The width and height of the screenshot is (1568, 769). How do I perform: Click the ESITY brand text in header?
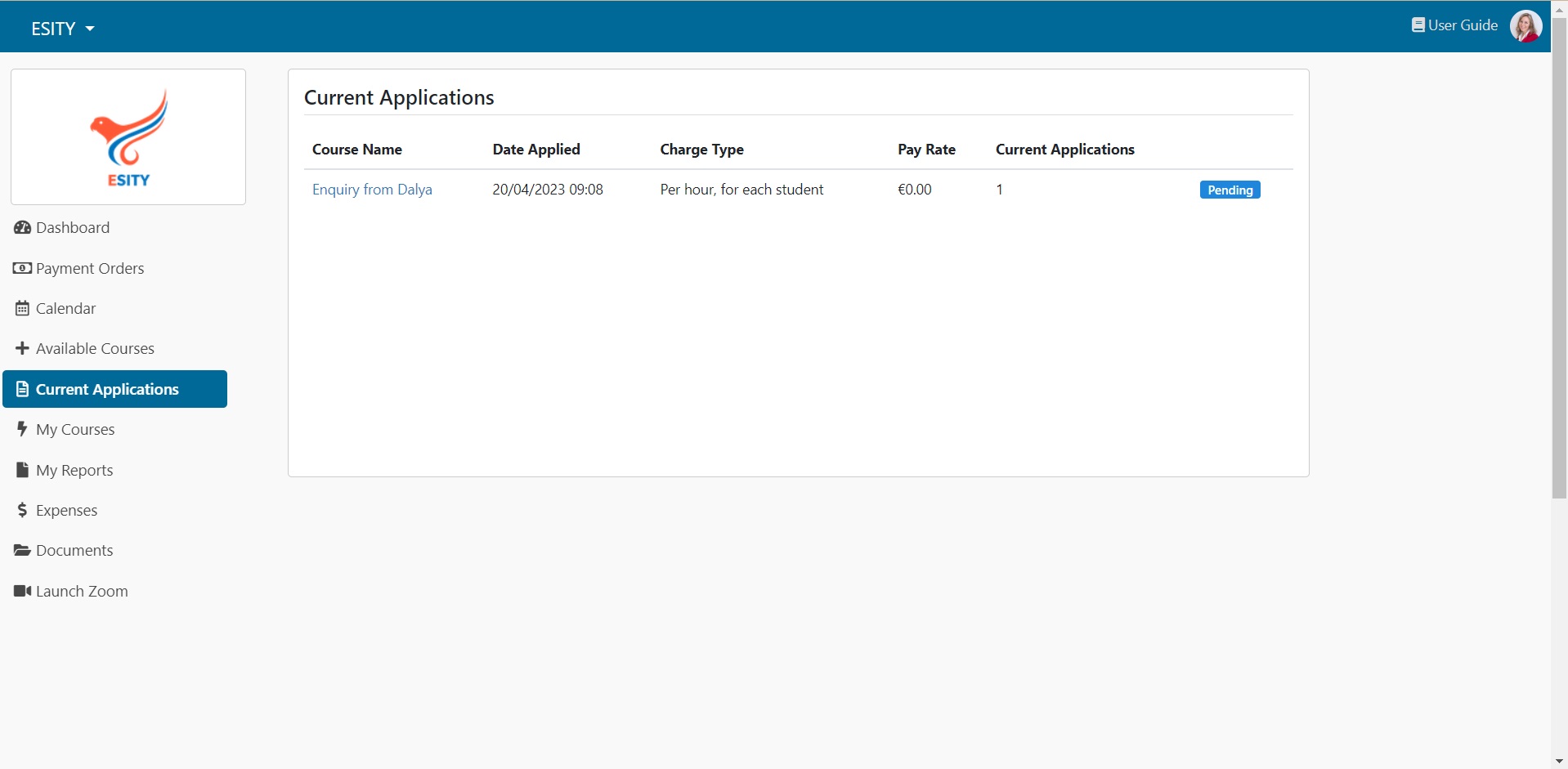[x=53, y=29]
